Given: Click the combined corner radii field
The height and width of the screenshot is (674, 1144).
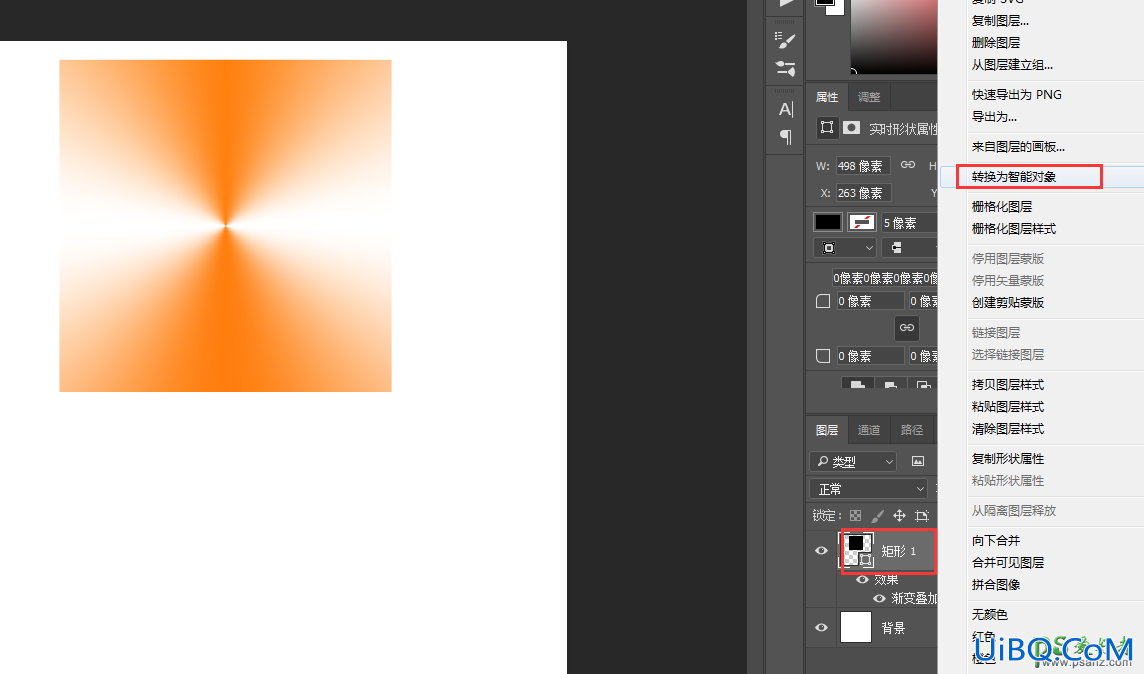Looking at the screenshot, I should [x=884, y=278].
